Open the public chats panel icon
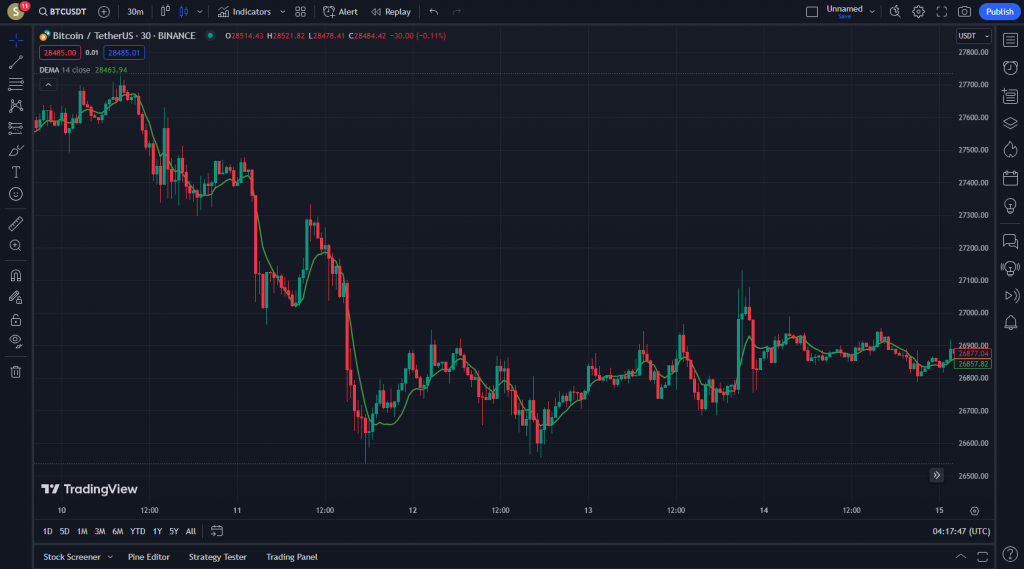Screen dimensions: 1024x569 coord(1010,241)
